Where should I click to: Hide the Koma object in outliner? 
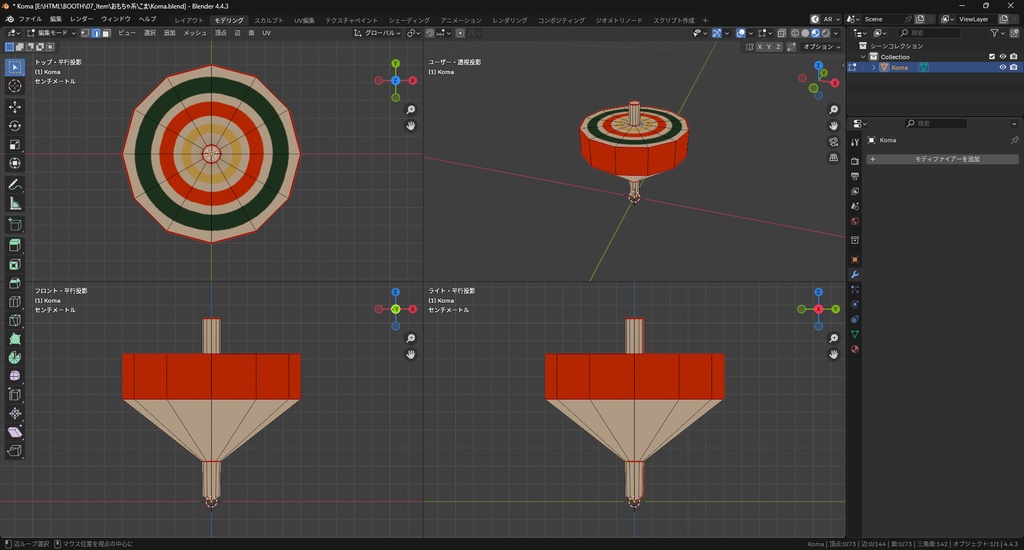(x=1002, y=68)
